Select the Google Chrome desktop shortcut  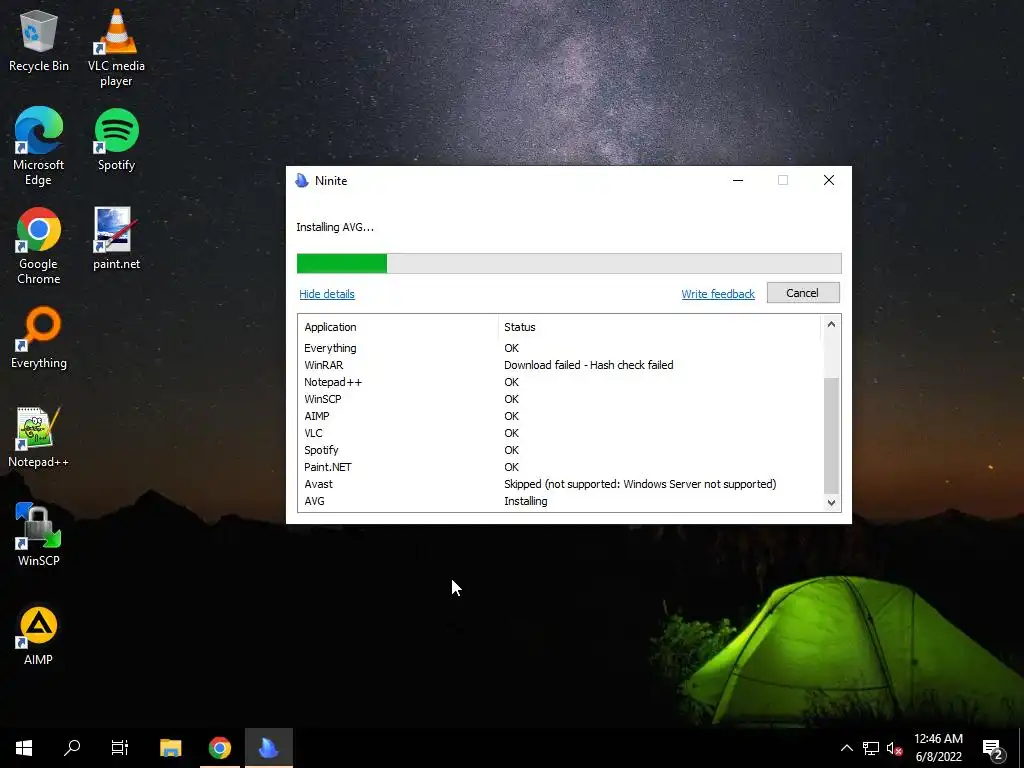[x=39, y=245]
